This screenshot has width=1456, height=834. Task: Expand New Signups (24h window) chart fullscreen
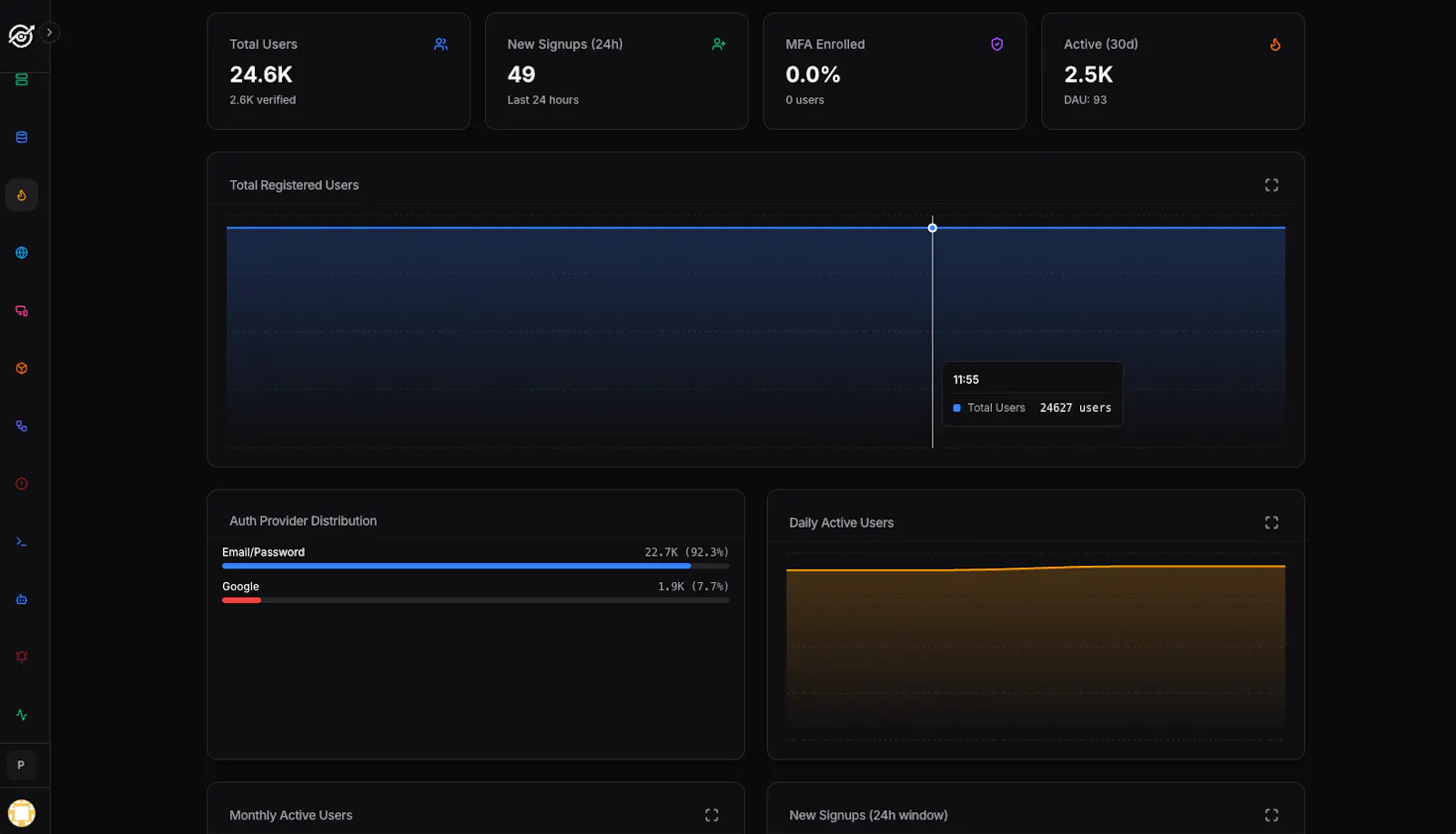1271,815
